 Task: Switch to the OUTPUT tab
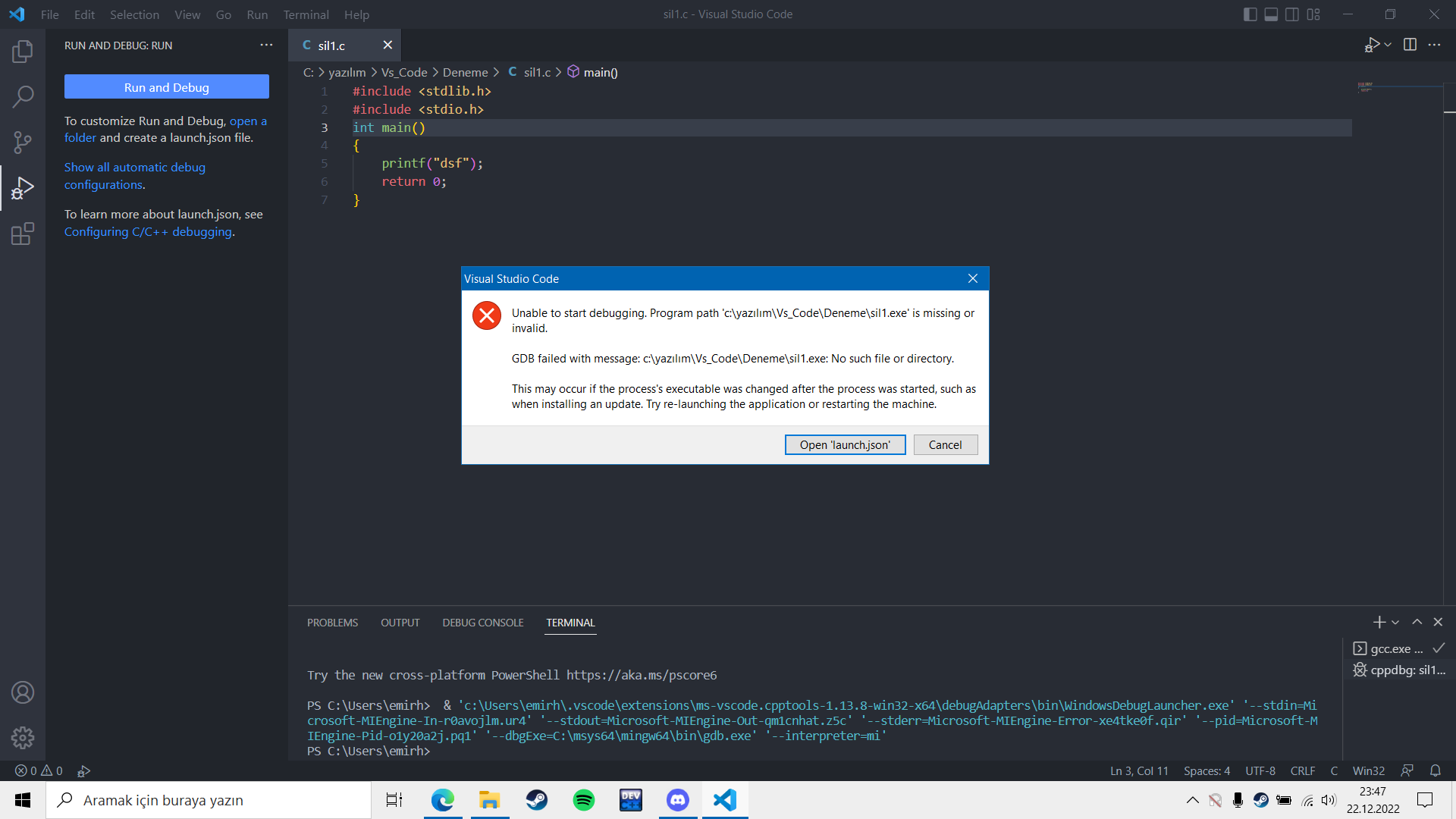(400, 623)
